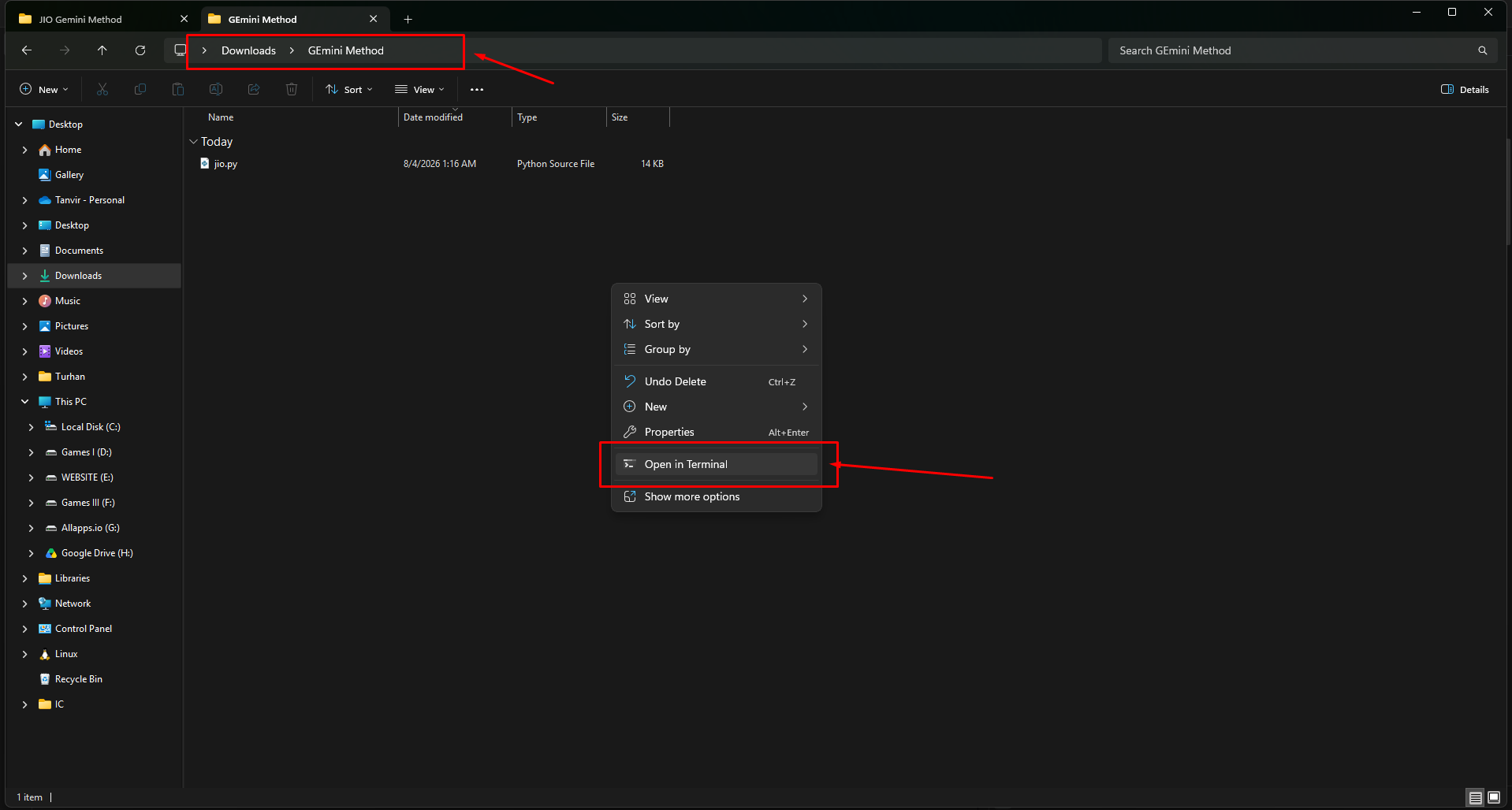Screen dimensions: 1512x810
Task: Collapse the Today group
Action: (x=193, y=142)
